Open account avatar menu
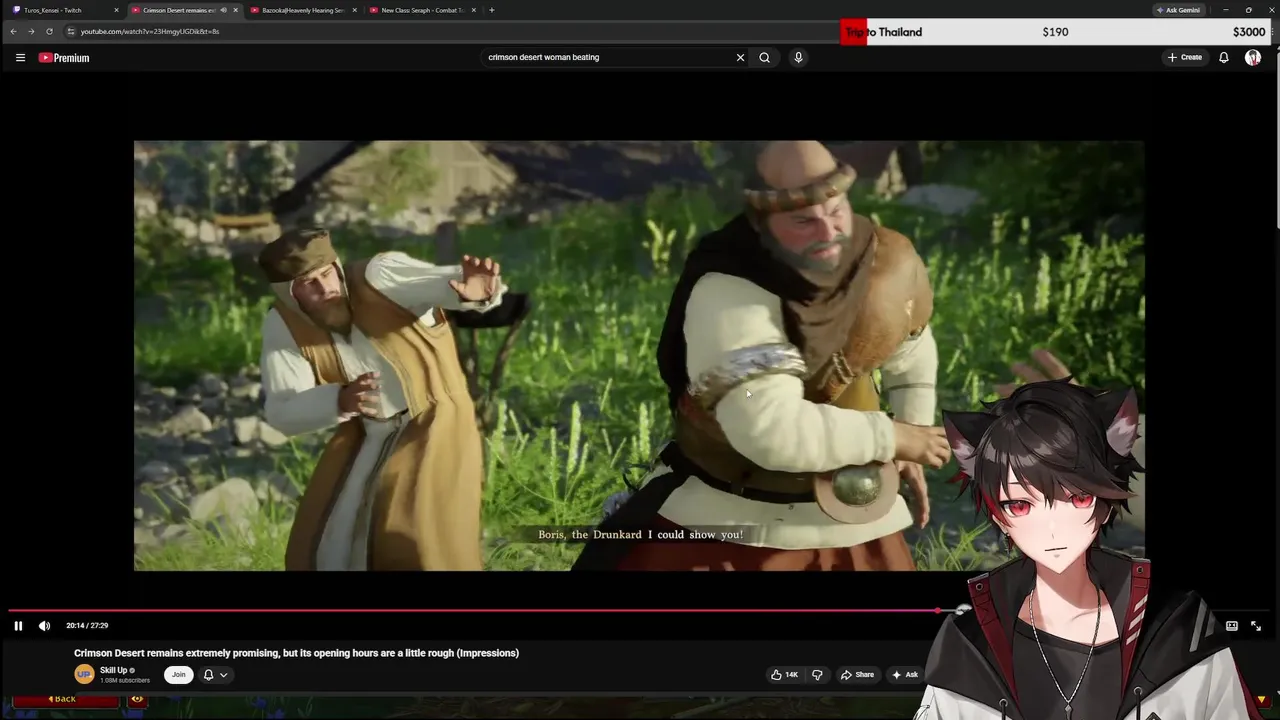 (x=1253, y=57)
